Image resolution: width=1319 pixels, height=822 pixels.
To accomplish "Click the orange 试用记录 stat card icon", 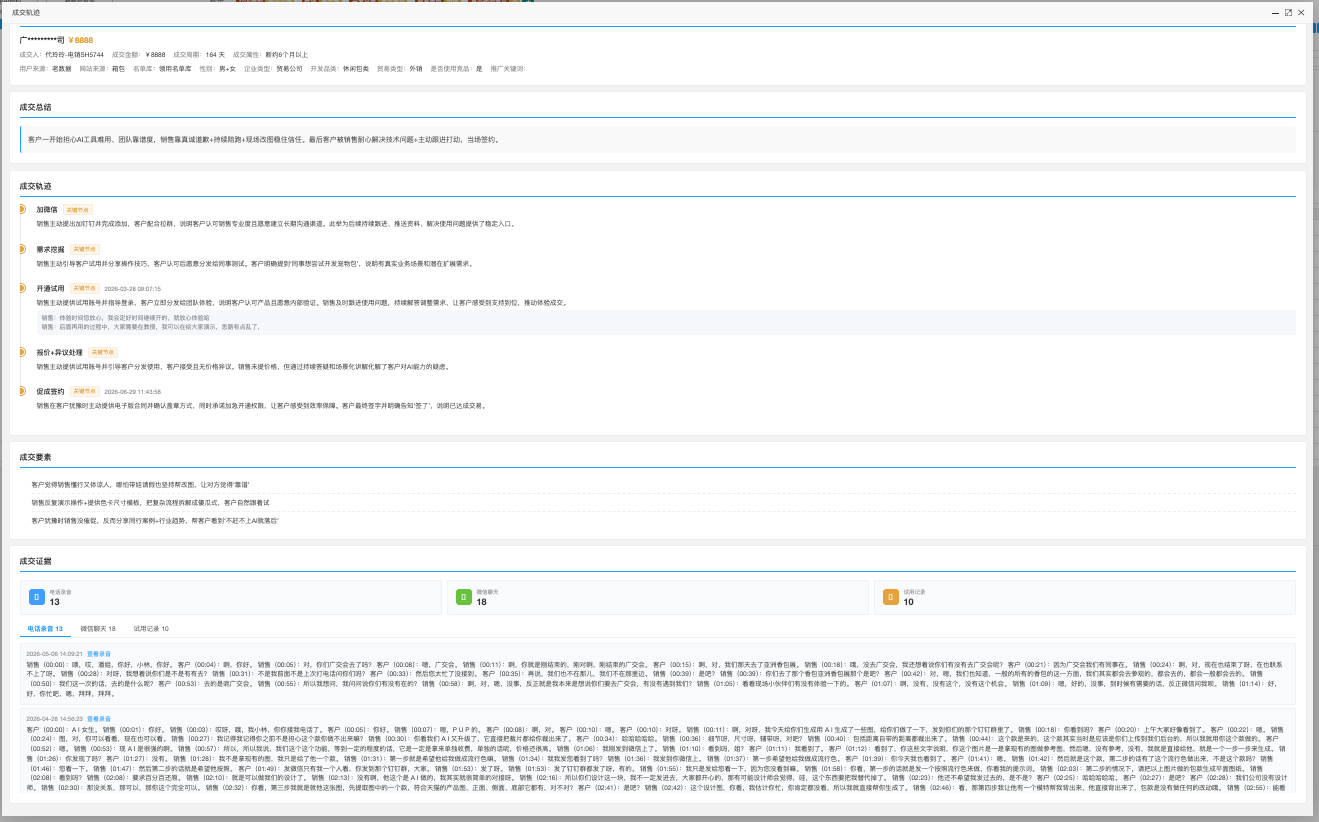I will pyautogui.click(x=890, y=597).
